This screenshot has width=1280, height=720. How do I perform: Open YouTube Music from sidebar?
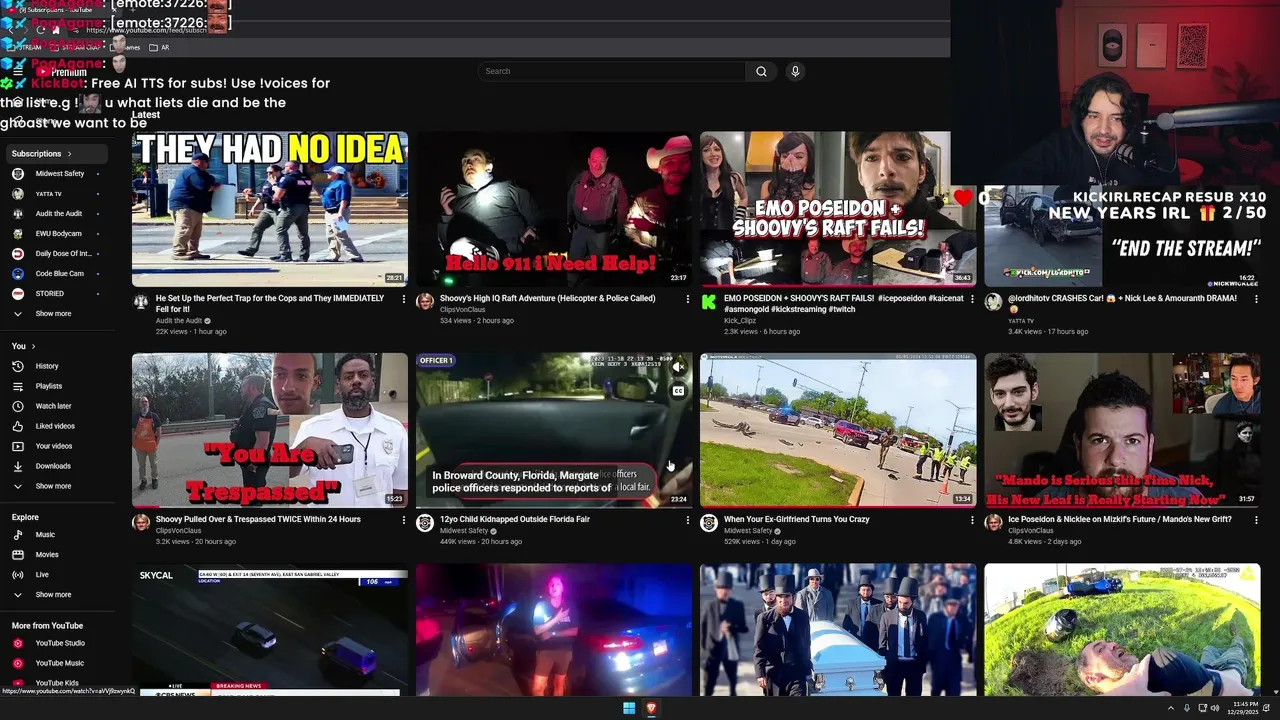click(59, 663)
